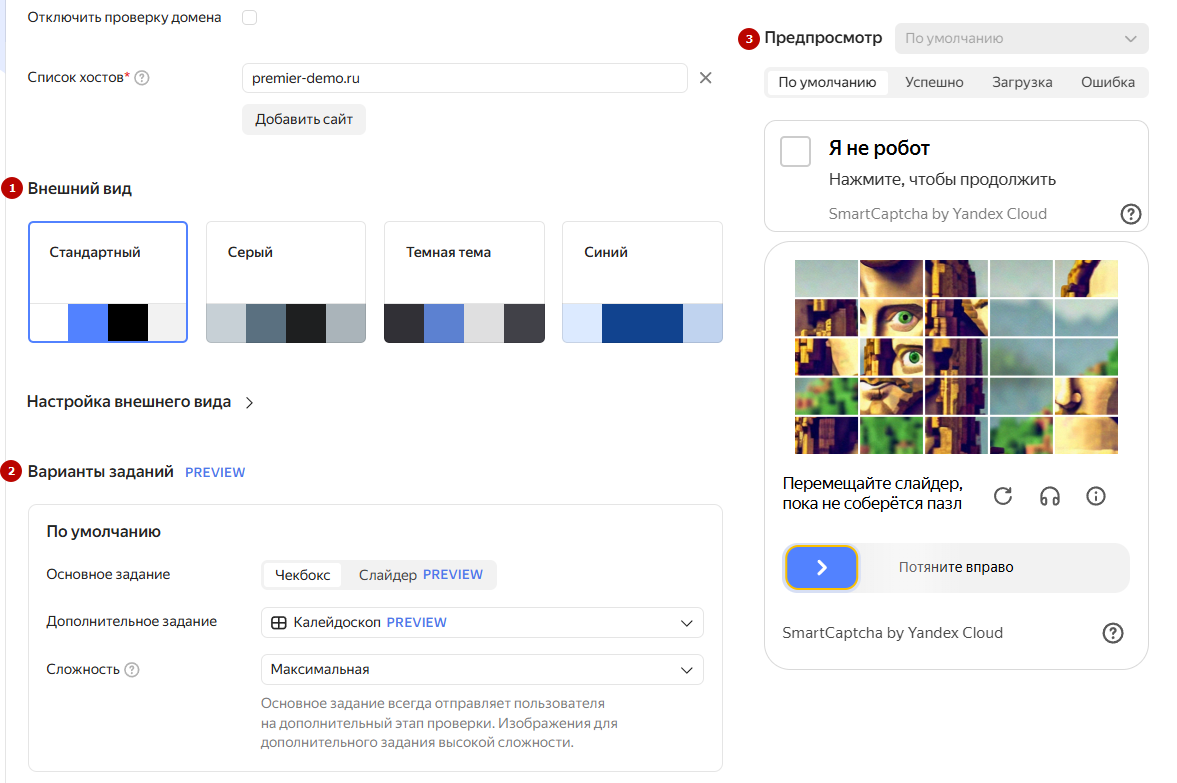Click the captcha info circle icon
Image resolution: width=1177 pixels, height=783 pixels.
click(1096, 496)
